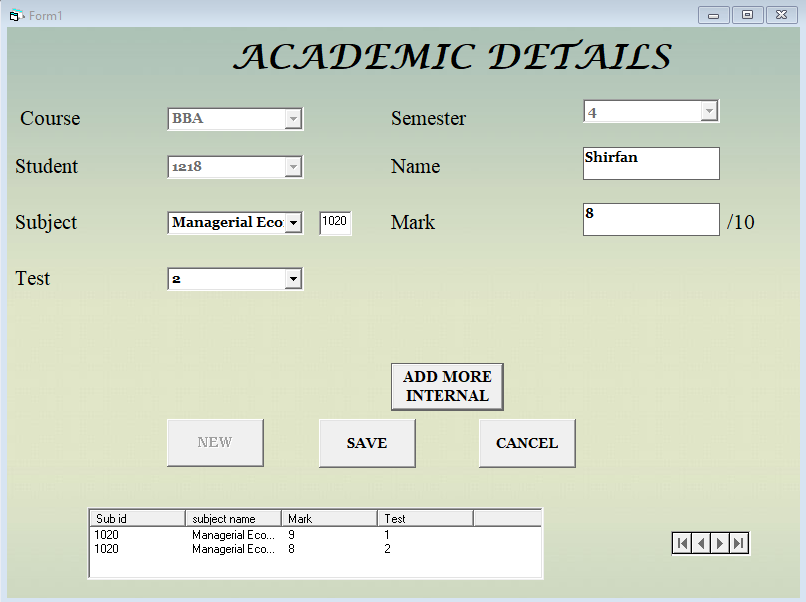This screenshot has height=602, width=806.
Task: Jump to the last record using the navigator
Action: point(738,542)
